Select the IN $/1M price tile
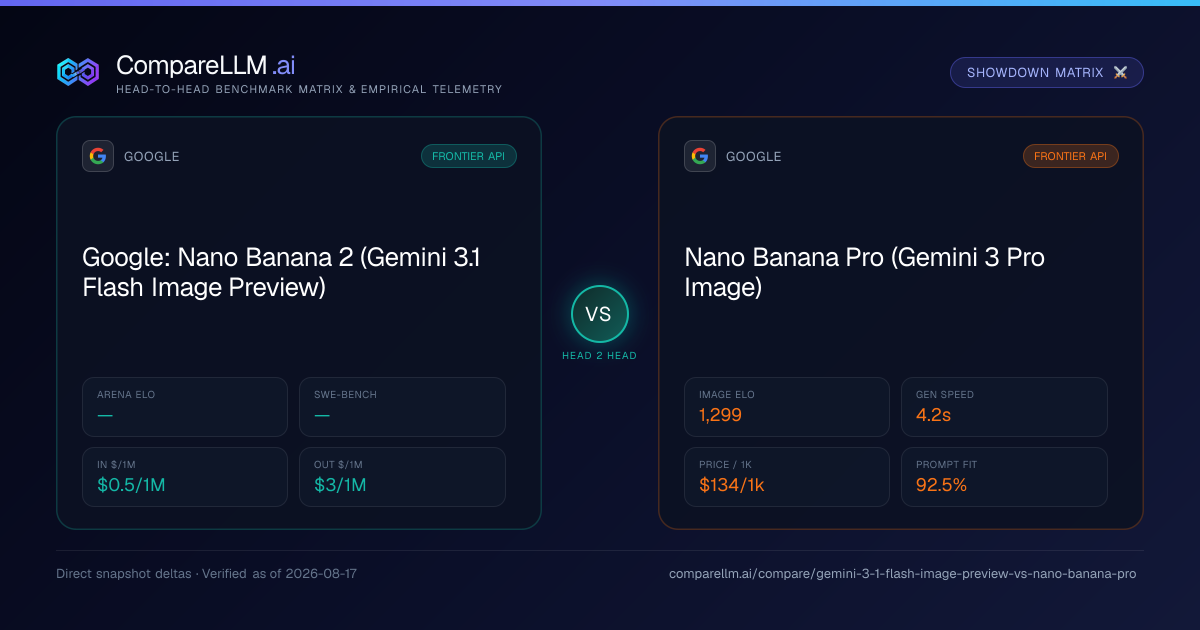 (x=185, y=477)
